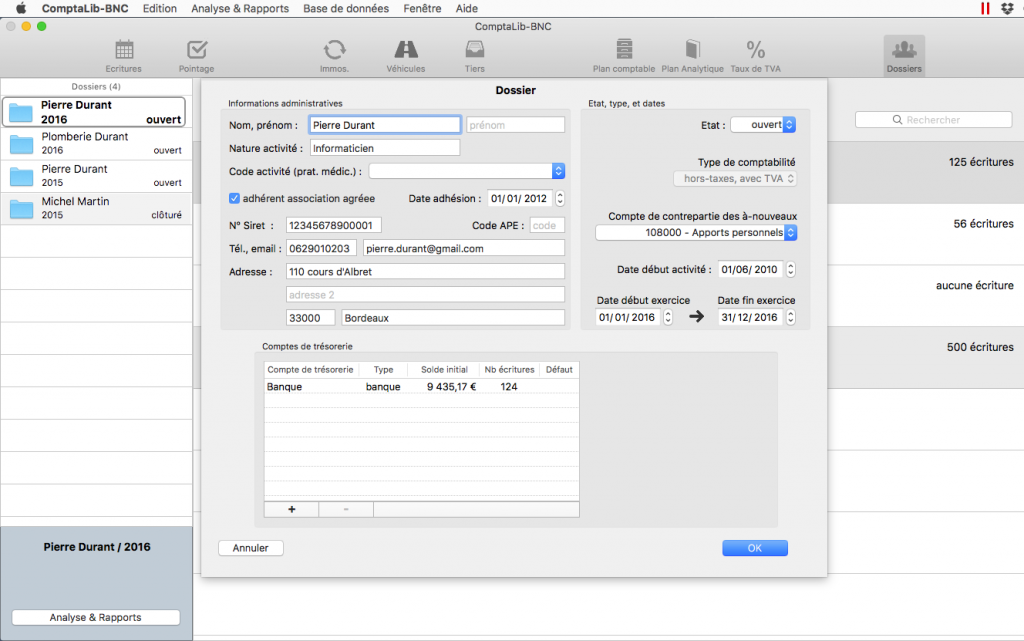Click the magnifier icon in Rechercher field
This screenshot has width=1024, height=641.
coord(897,120)
